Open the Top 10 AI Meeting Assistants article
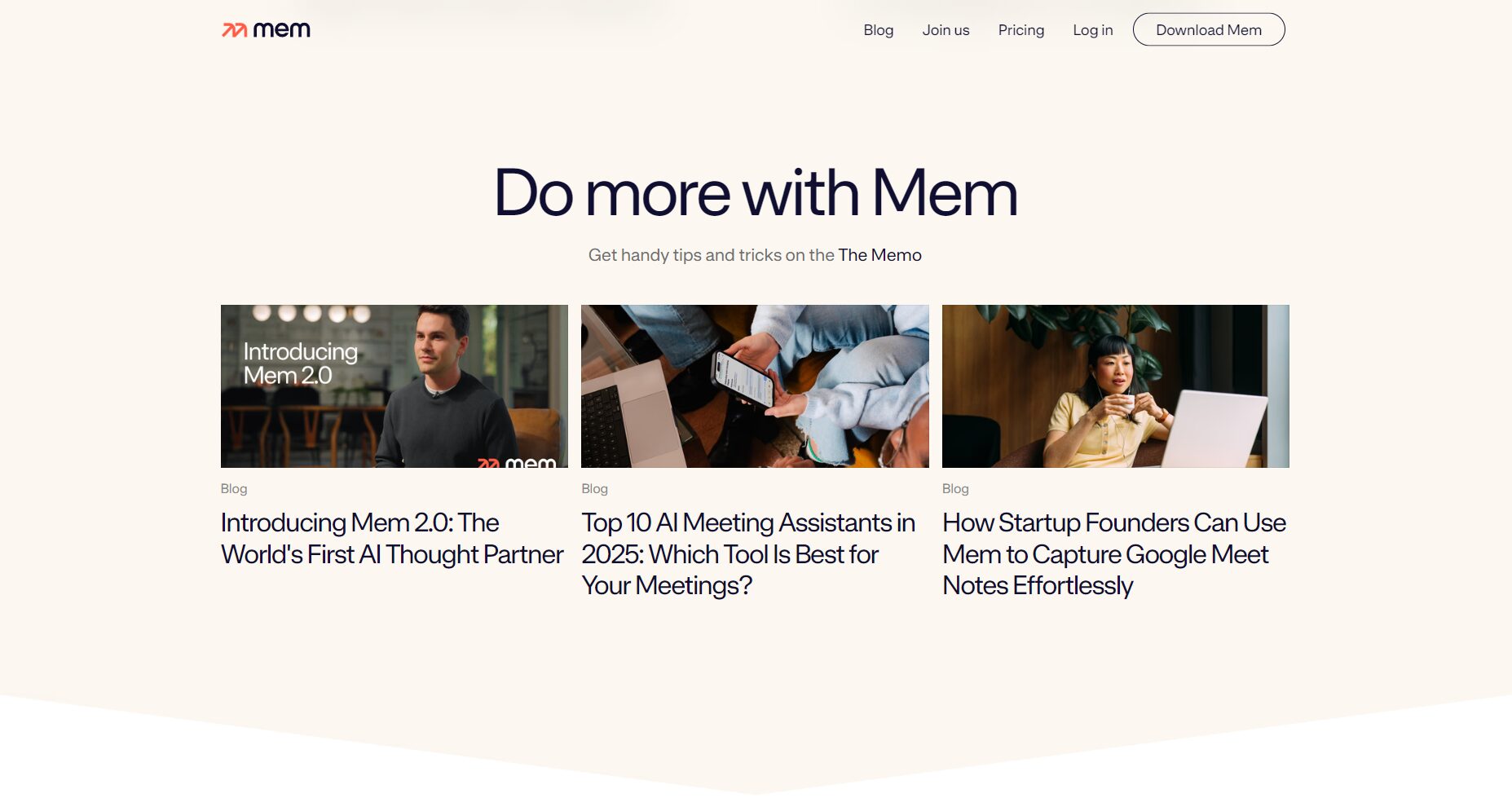This screenshot has height=811, width=1512. (747, 553)
